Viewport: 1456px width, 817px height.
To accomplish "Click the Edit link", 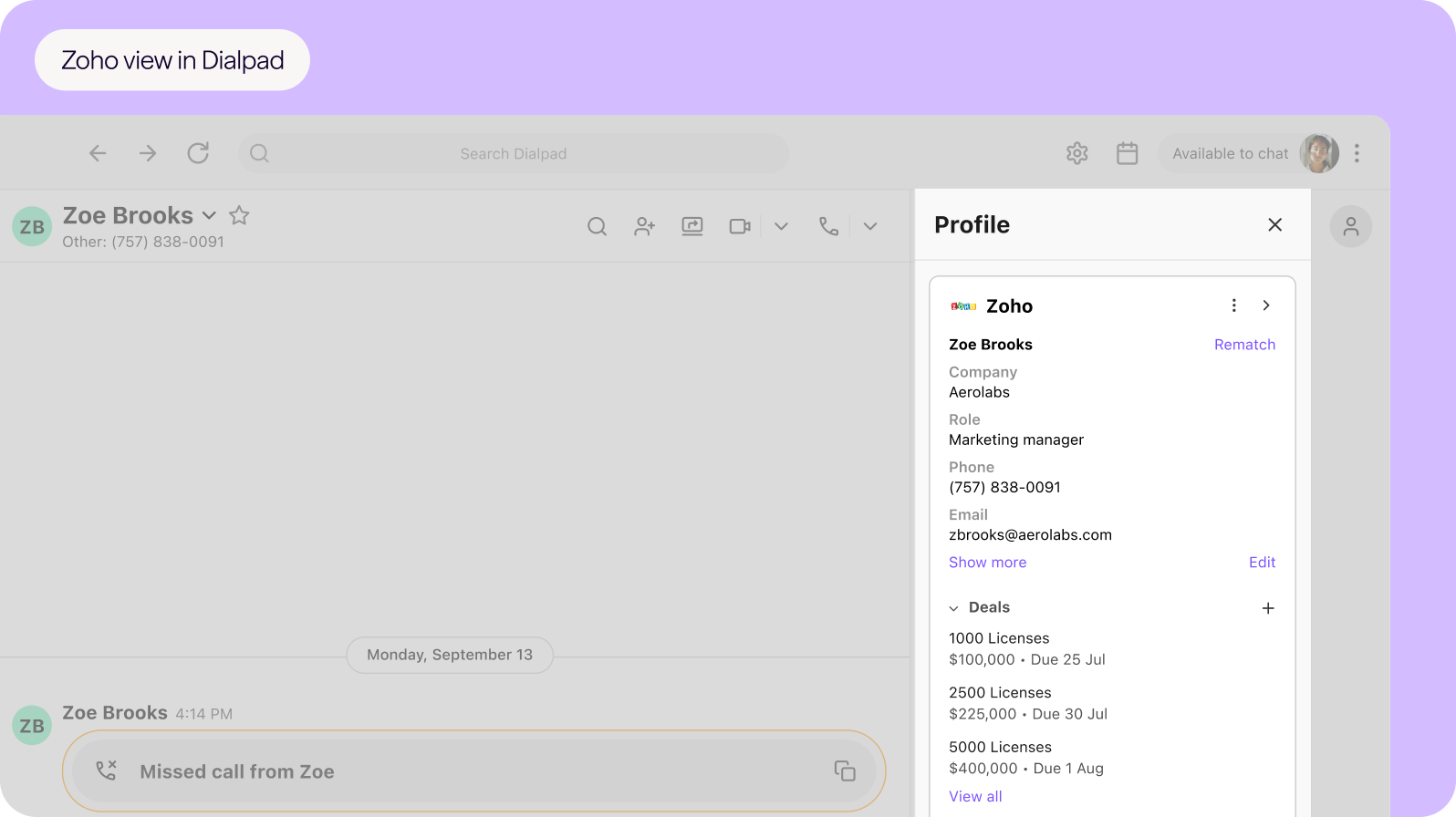I will [x=1263, y=563].
